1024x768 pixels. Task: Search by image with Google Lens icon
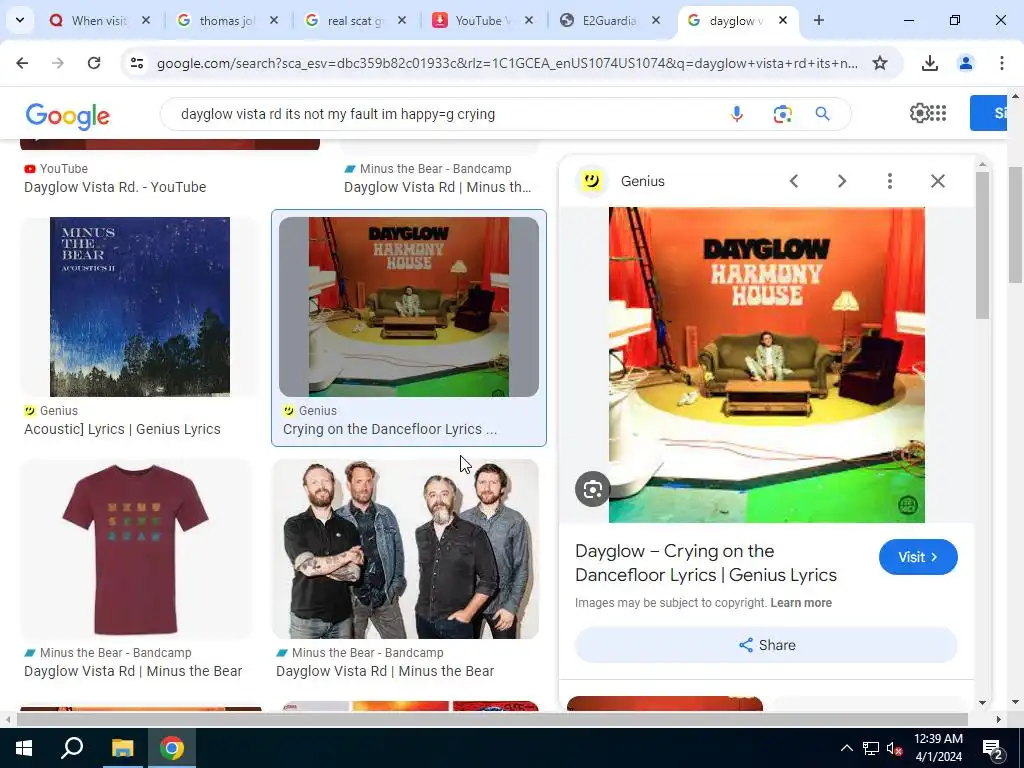tap(782, 114)
